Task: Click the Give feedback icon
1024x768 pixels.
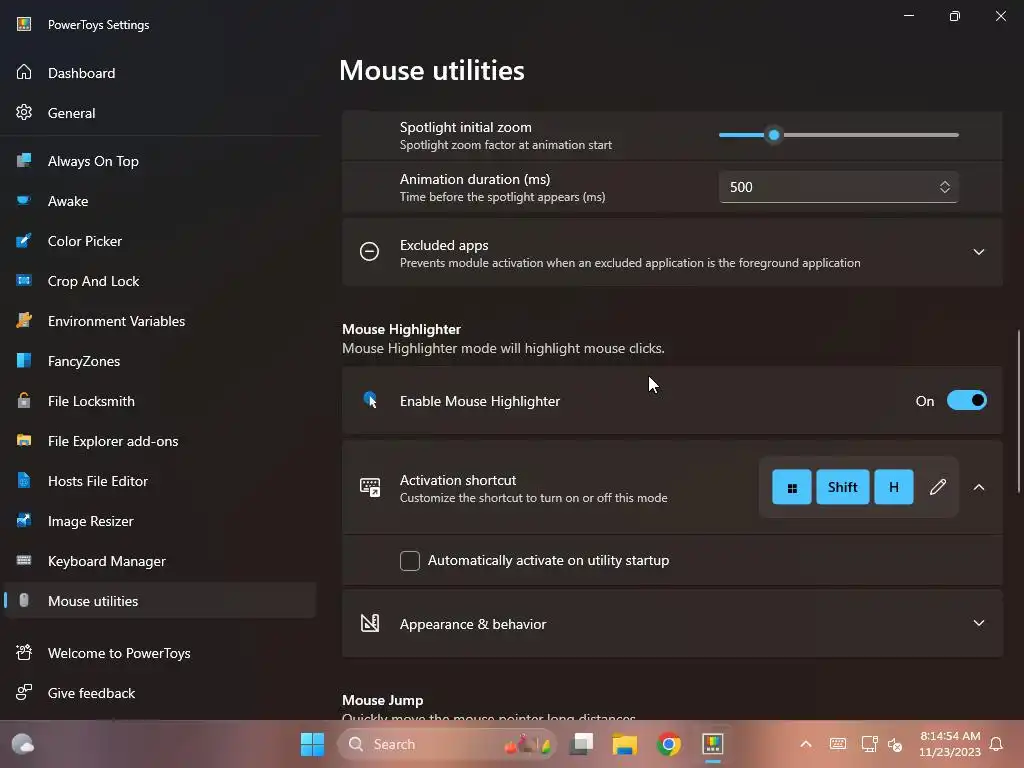Action: click(24, 692)
